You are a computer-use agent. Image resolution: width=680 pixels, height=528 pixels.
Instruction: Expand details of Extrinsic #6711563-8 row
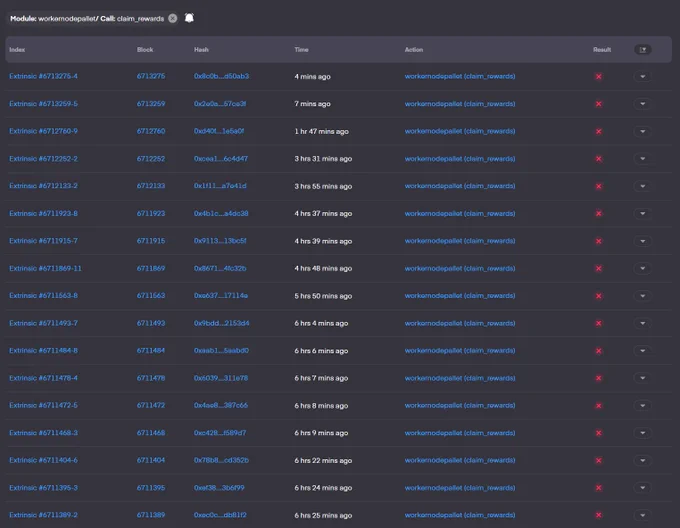click(x=643, y=296)
